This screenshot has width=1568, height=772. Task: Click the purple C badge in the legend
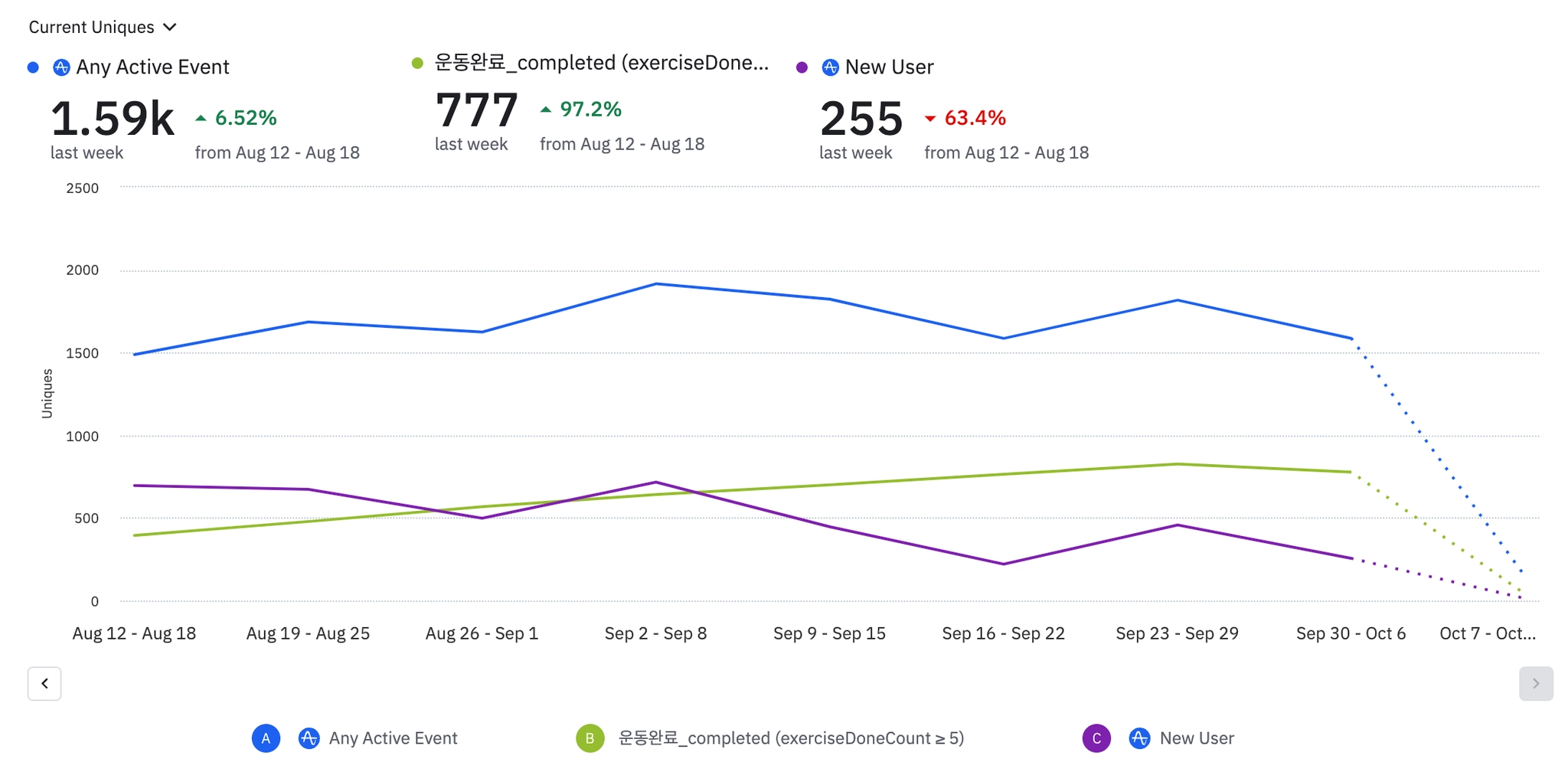pos(1096,738)
